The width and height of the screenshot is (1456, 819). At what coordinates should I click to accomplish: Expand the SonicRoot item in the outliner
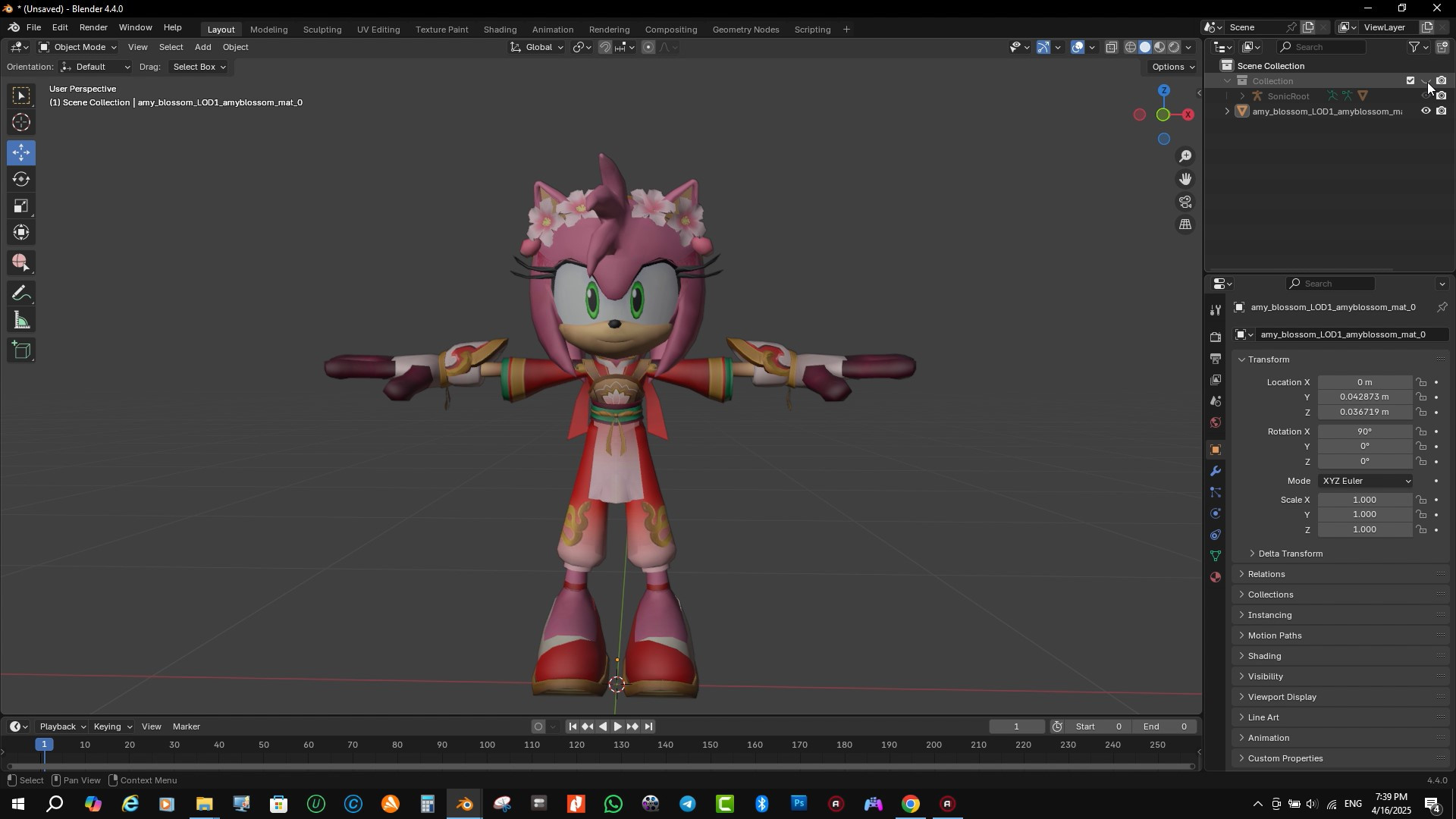[x=1242, y=96]
